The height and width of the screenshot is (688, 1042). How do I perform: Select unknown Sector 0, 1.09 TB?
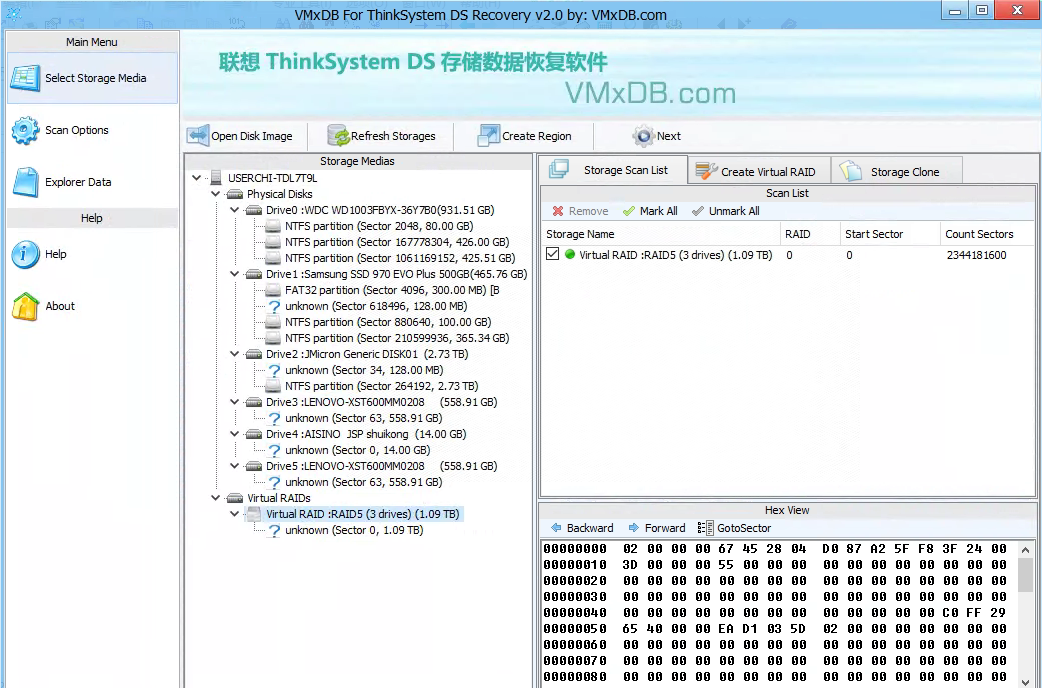click(x=354, y=530)
